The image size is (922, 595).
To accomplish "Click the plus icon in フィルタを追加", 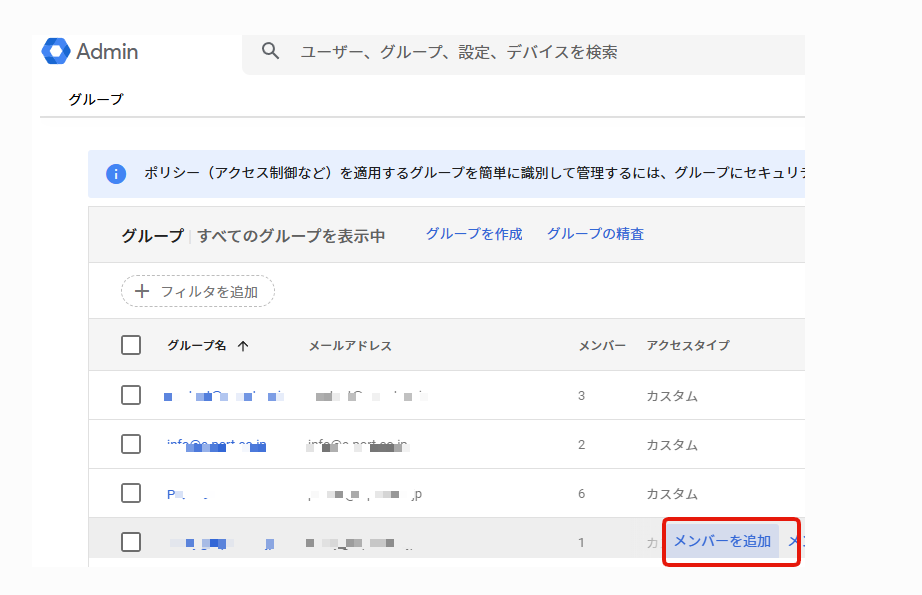I will click(142, 291).
